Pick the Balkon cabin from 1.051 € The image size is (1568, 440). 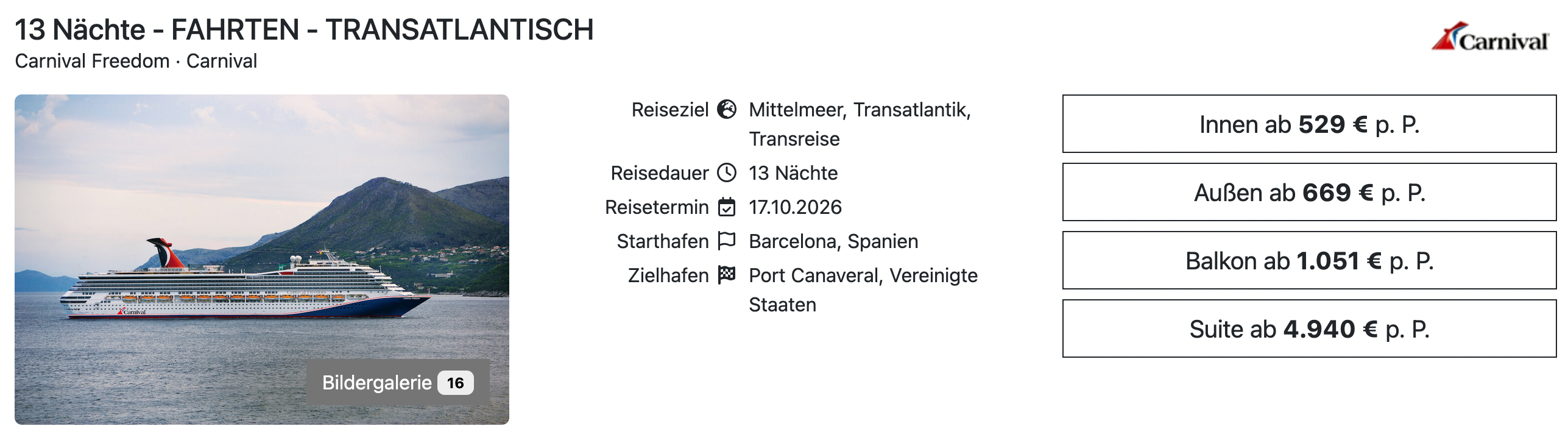(1309, 261)
